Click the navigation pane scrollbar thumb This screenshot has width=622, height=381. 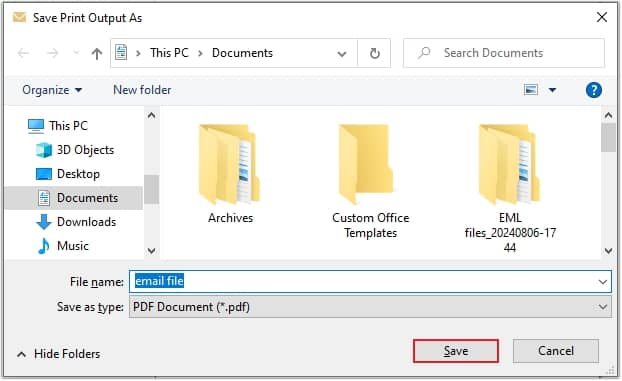(151, 189)
